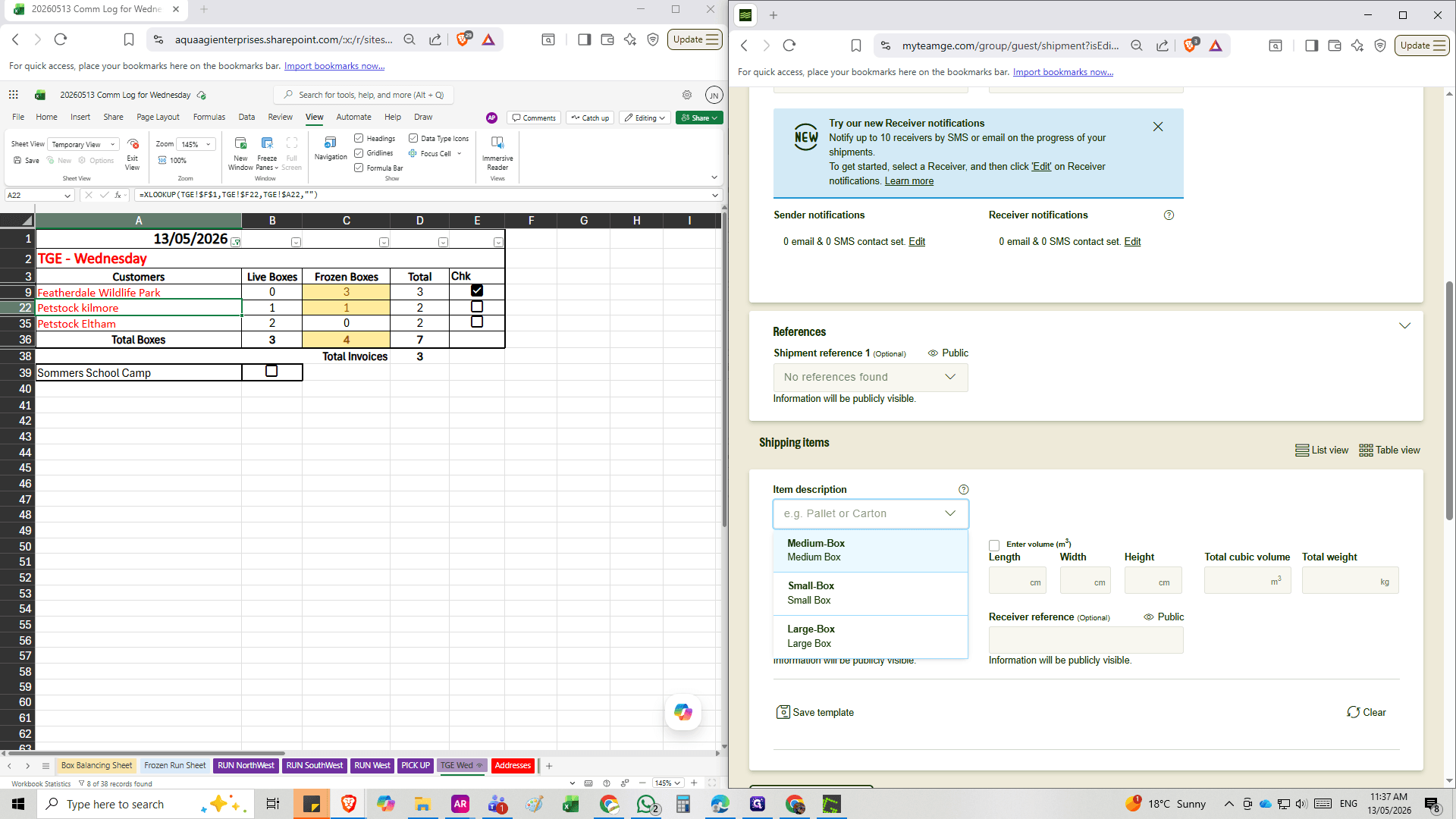This screenshot has height=819, width=1456.
Task: Click Save template button
Action: [815, 713]
